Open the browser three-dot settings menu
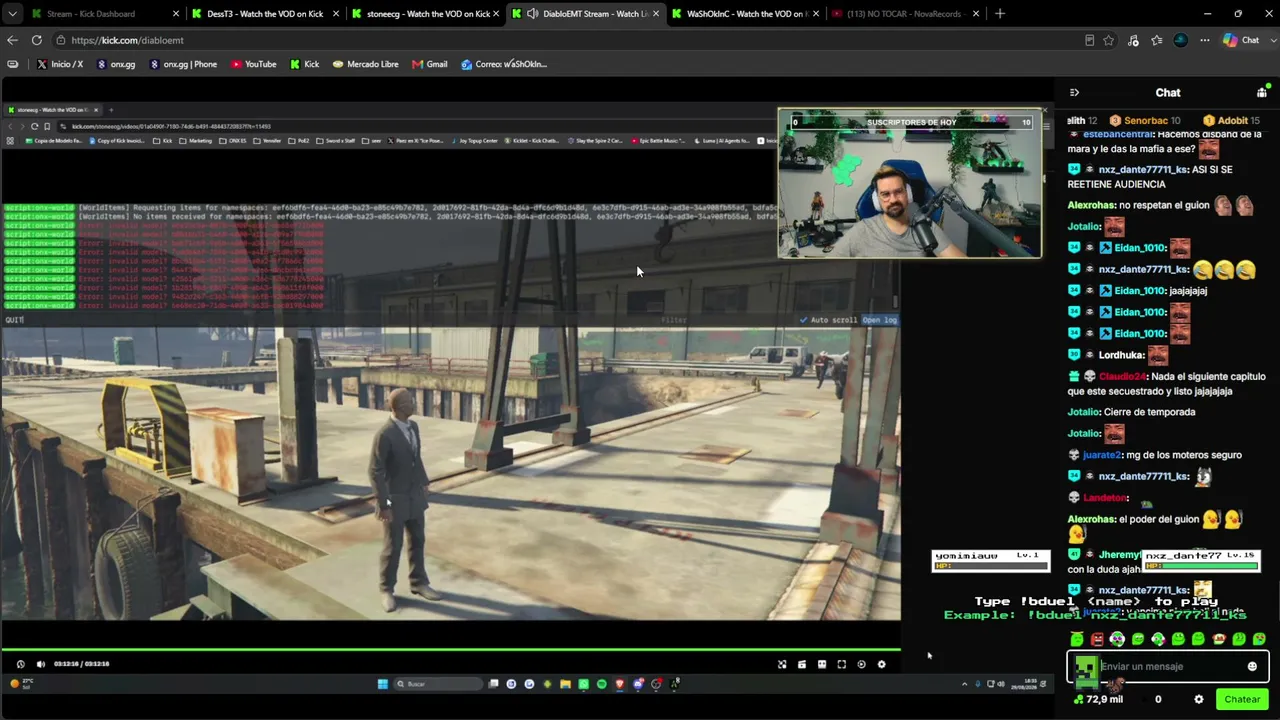The width and height of the screenshot is (1280, 720). tap(1205, 40)
